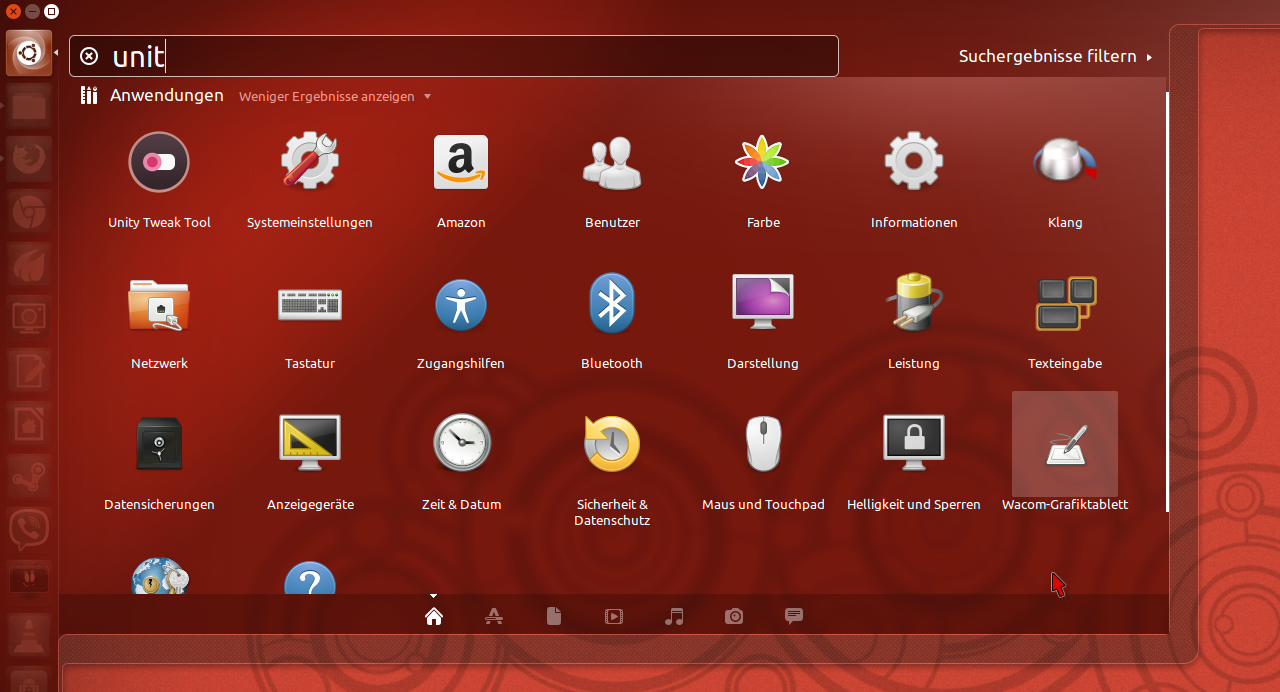Open Informationen panel

pos(914,161)
